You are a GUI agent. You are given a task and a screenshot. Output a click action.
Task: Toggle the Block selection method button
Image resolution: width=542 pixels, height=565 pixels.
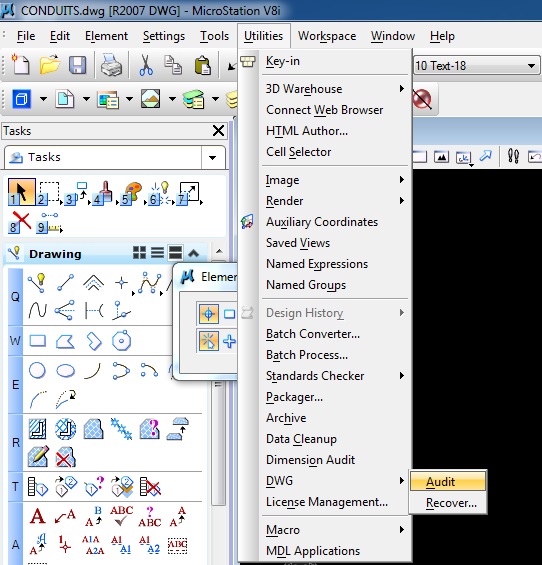point(229,313)
